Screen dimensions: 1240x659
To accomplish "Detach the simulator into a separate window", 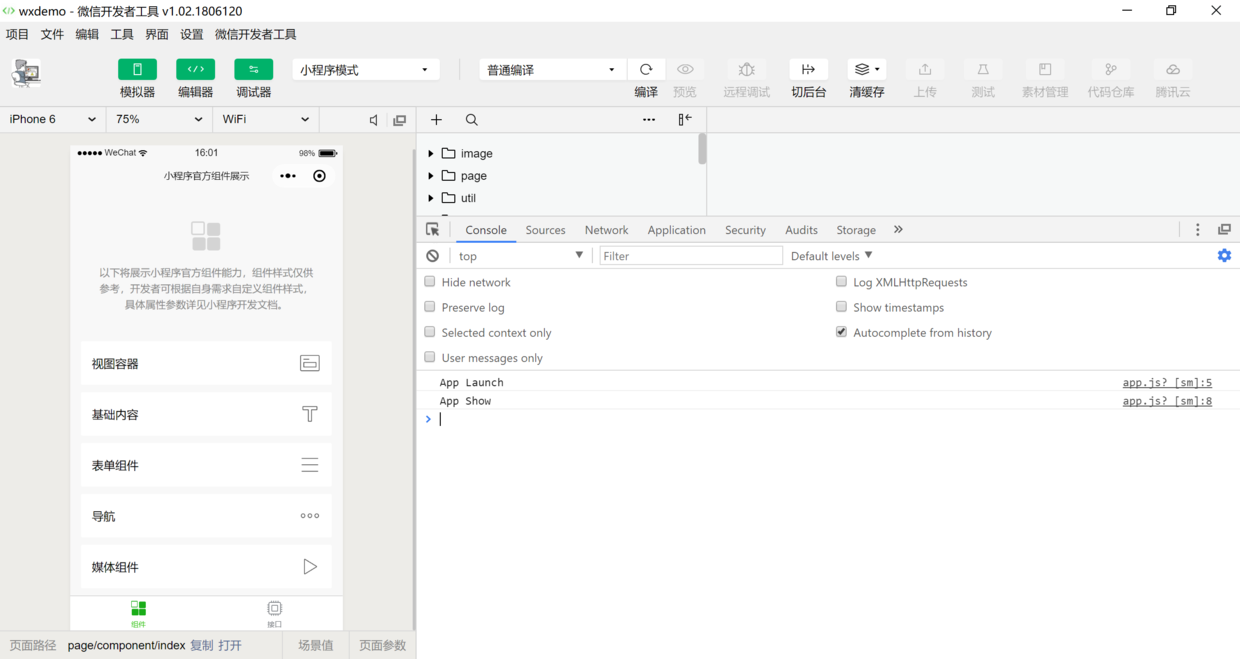I will tap(399, 120).
